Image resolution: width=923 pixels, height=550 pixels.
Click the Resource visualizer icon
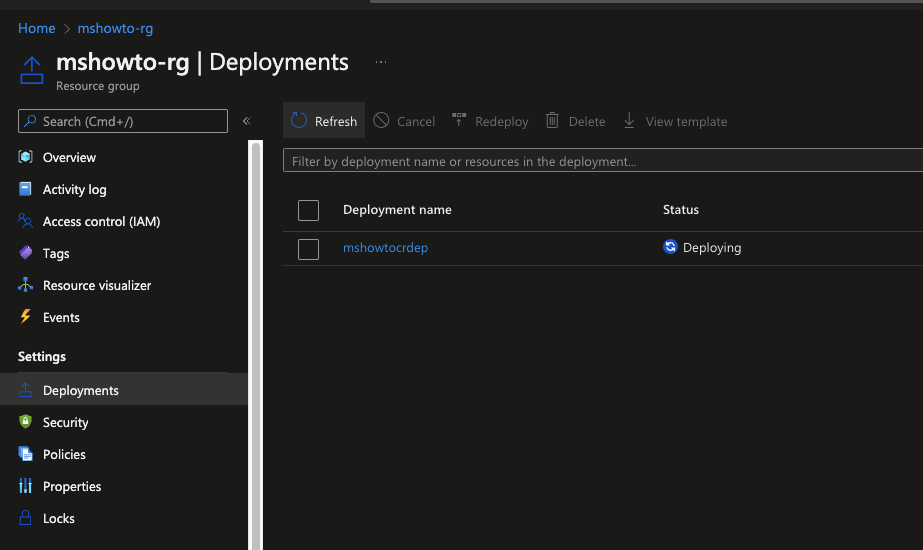point(25,285)
